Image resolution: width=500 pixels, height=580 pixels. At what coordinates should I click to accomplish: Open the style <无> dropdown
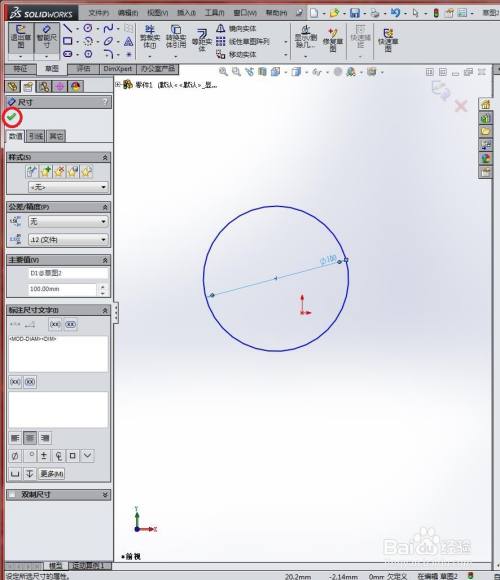[x=68, y=187]
